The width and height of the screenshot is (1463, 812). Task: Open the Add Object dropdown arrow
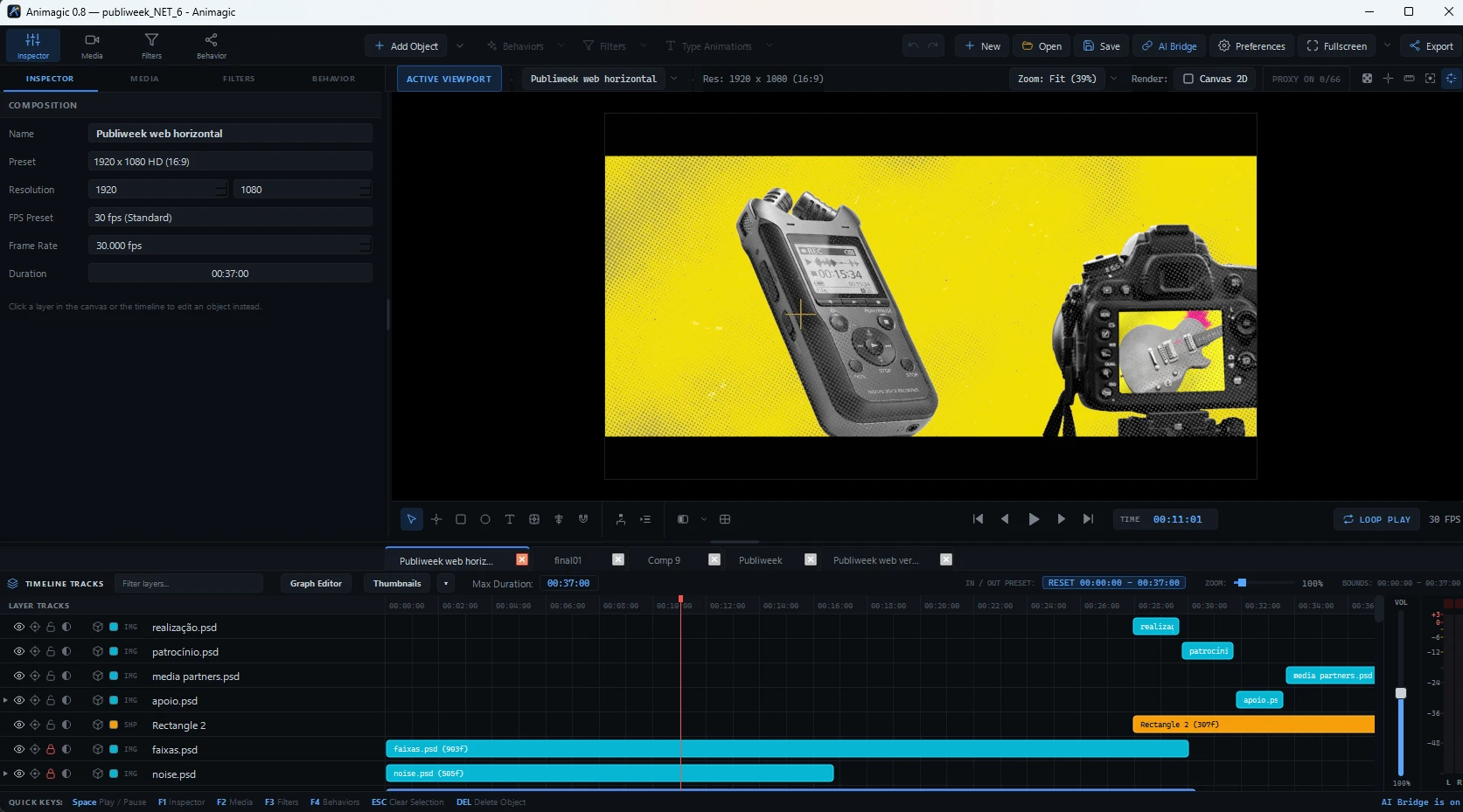coord(460,46)
